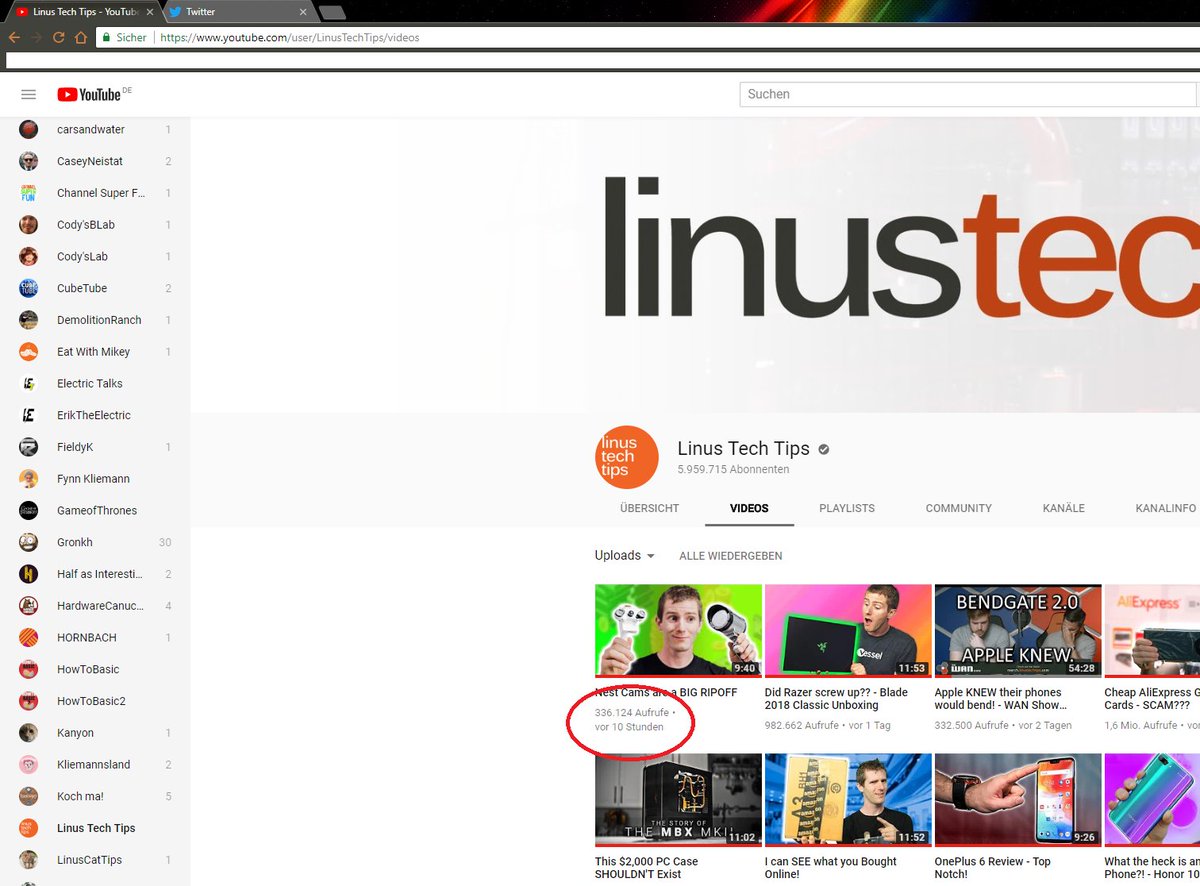The width and height of the screenshot is (1200, 886).
Task: Click ALLE WIEDERGEBEN play all button
Action: (x=731, y=556)
